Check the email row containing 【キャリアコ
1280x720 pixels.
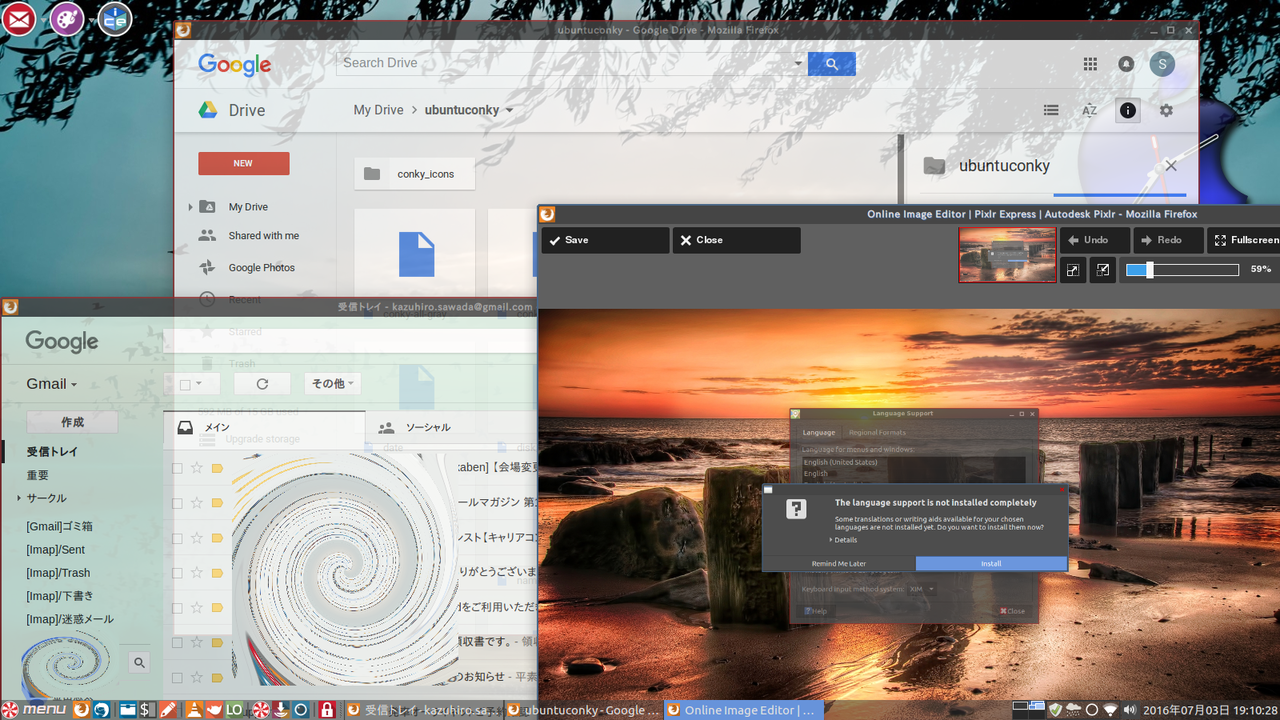point(177,538)
